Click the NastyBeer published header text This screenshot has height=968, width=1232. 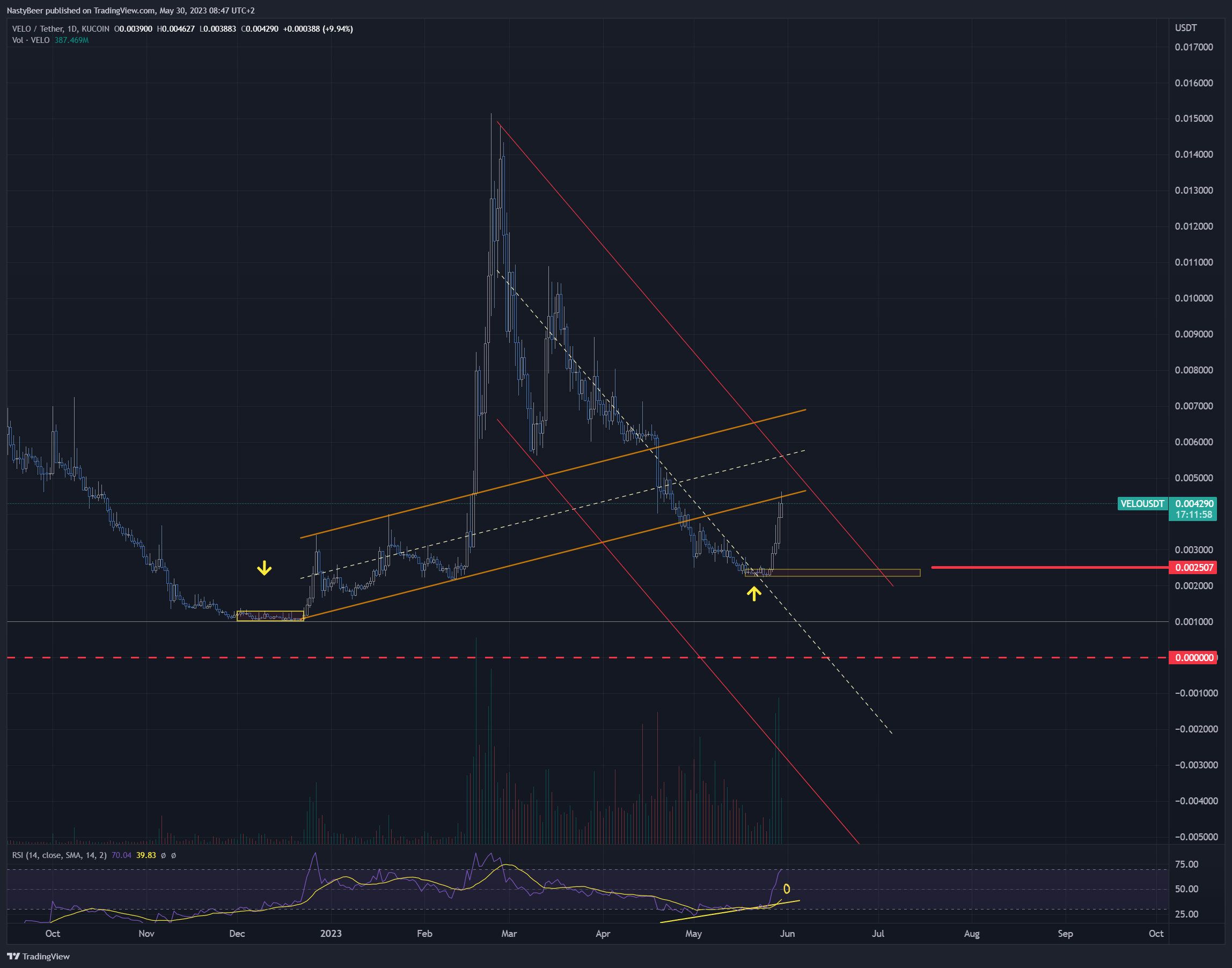pyautogui.click(x=131, y=11)
